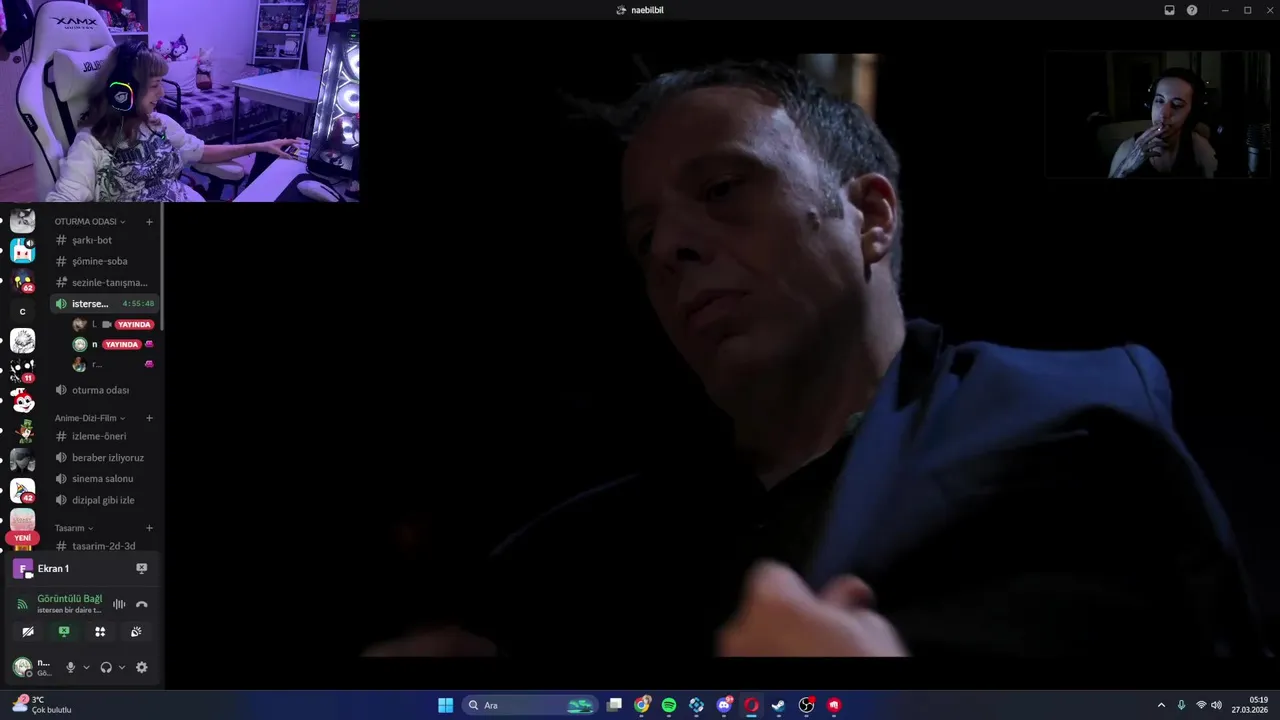Join the beraber izliyoruz voice channel
The width and height of the screenshot is (1280, 720).
(x=104, y=457)
